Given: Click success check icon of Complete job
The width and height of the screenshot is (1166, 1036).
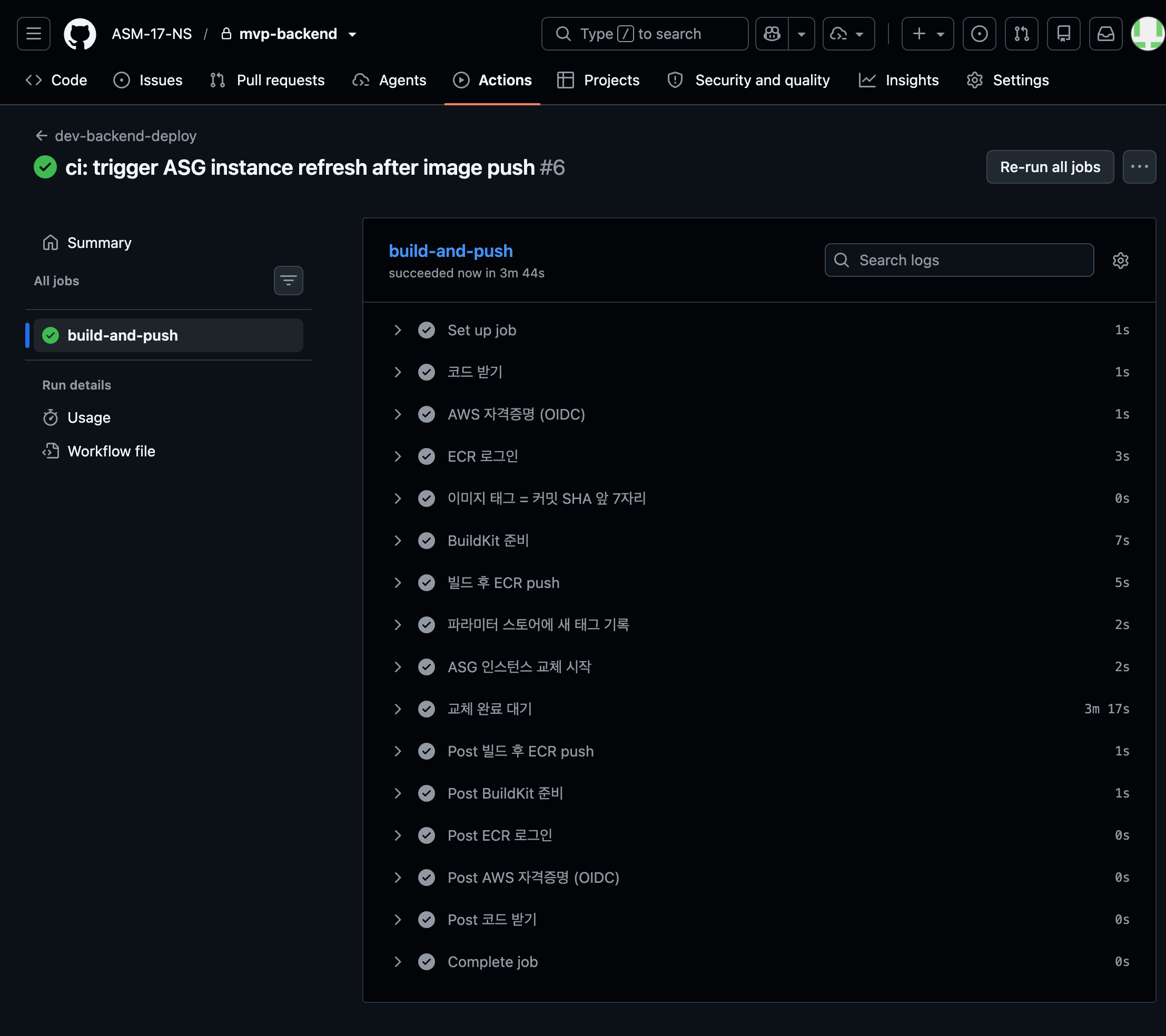Looking at the screenshot, I should 427,962.
